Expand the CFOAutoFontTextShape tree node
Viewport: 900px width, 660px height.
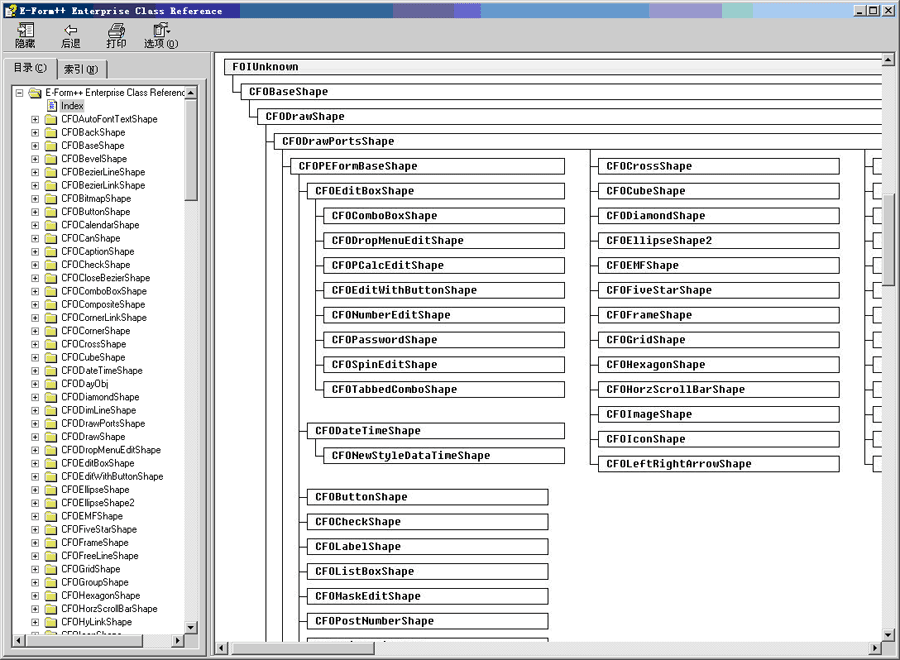coord(35,120)
